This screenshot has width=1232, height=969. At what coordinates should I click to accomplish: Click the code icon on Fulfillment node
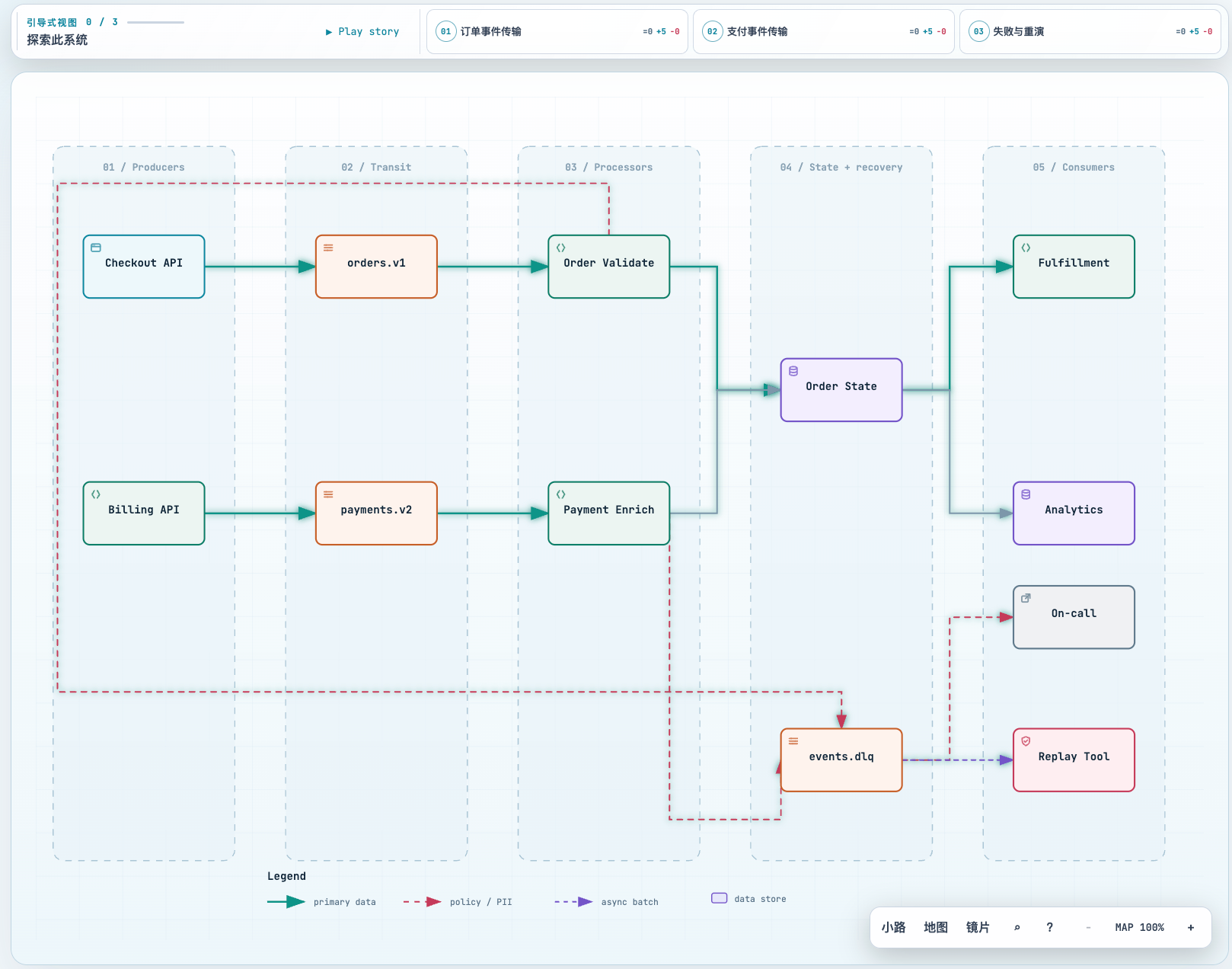click(1026, 248)
